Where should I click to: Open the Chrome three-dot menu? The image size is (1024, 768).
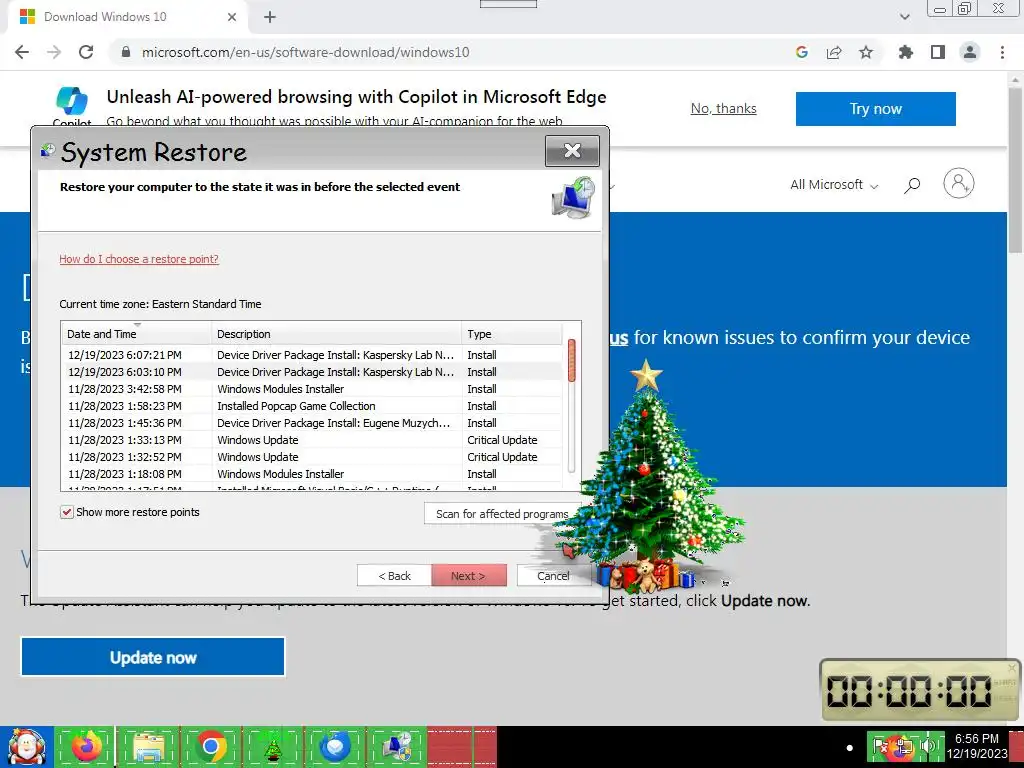click(1002, 52)
